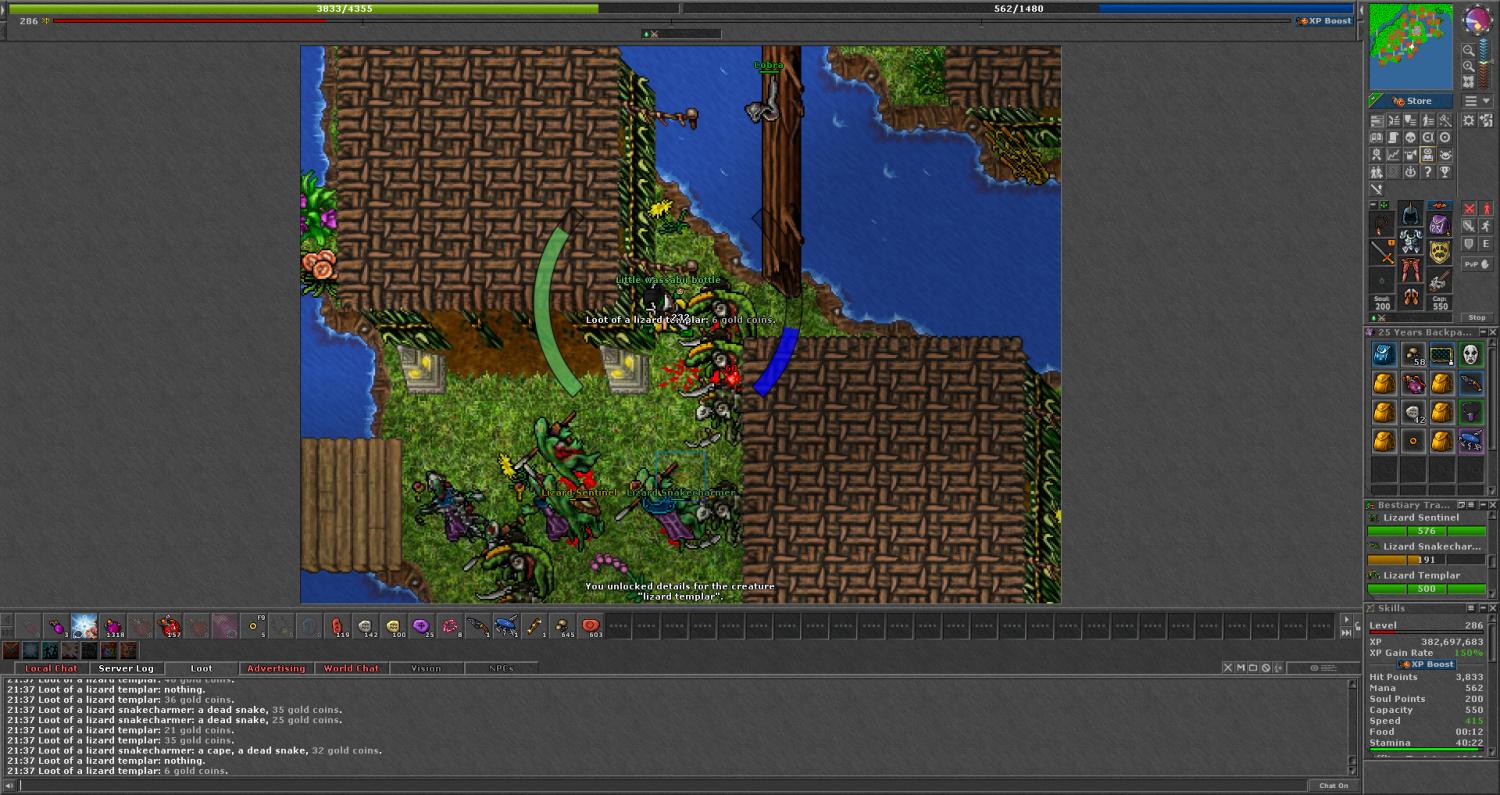Click the blue mana bar at top
This screenshot has height=795, width=1500.
(x=1018, y=8)
